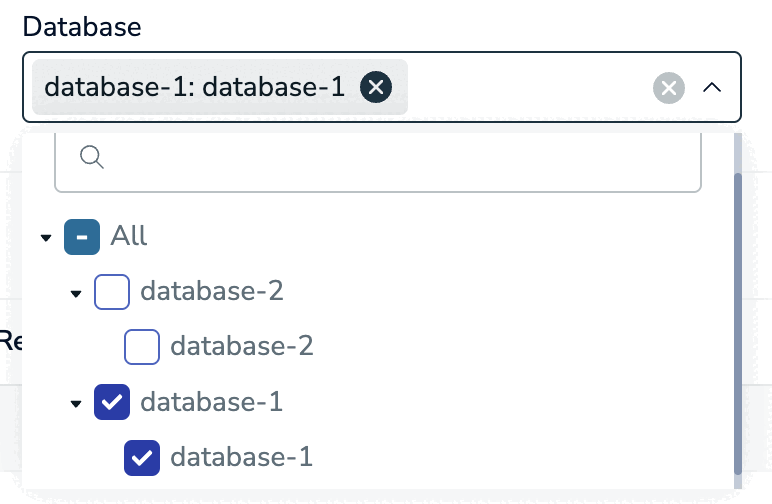Click the parent database-2 label

[x=212, y=292]
